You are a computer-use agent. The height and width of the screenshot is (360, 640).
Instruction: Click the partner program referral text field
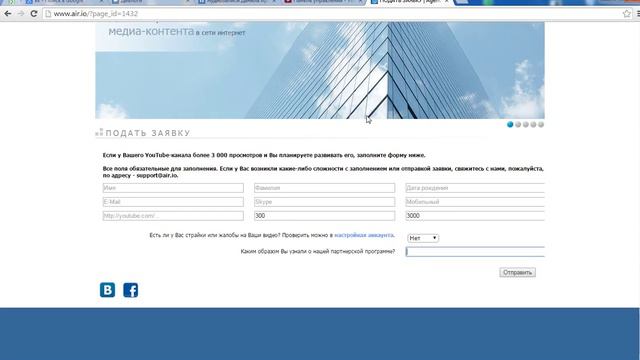(475, 252)
